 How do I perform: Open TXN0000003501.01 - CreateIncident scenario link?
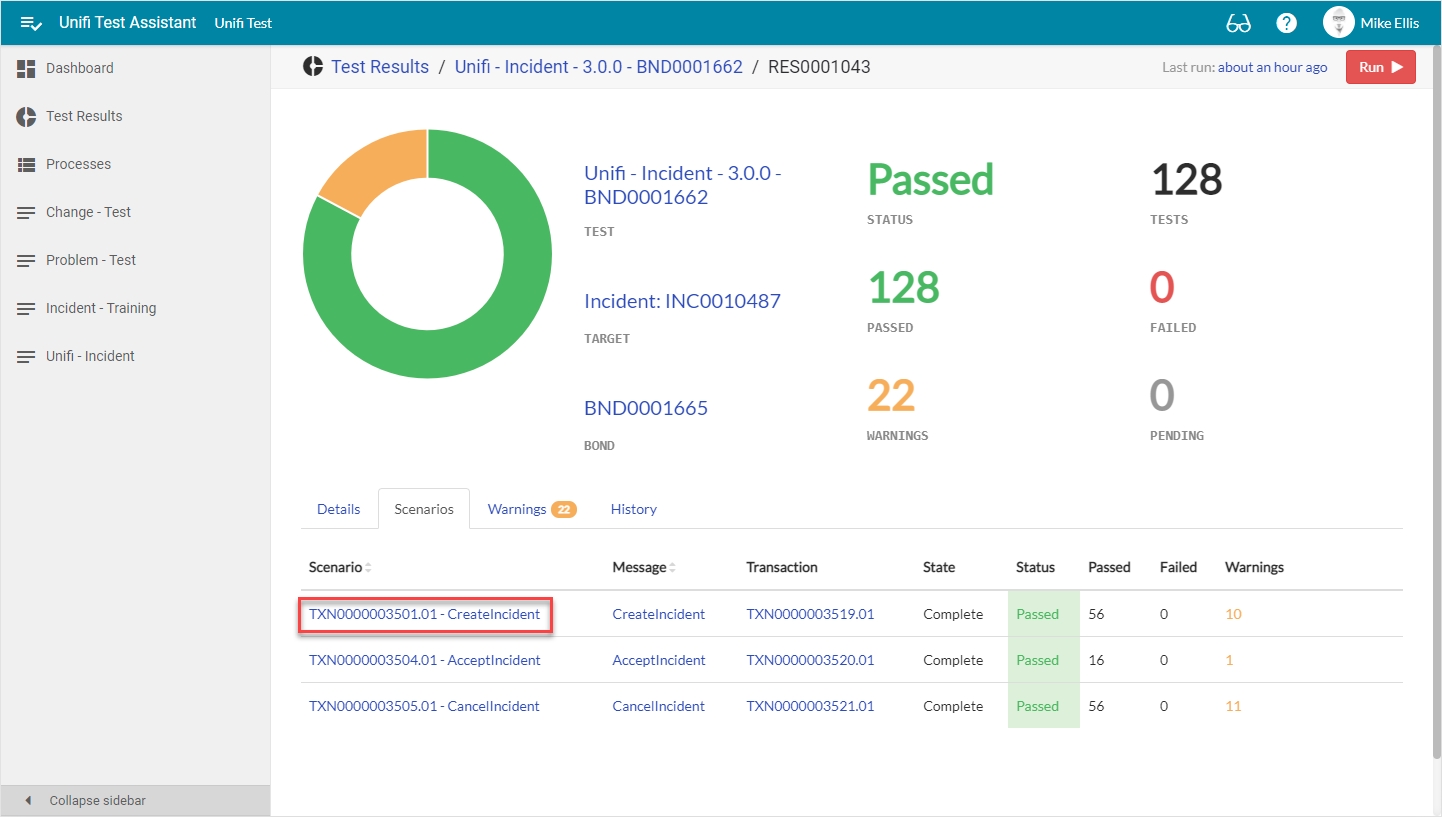coord(424,614)
